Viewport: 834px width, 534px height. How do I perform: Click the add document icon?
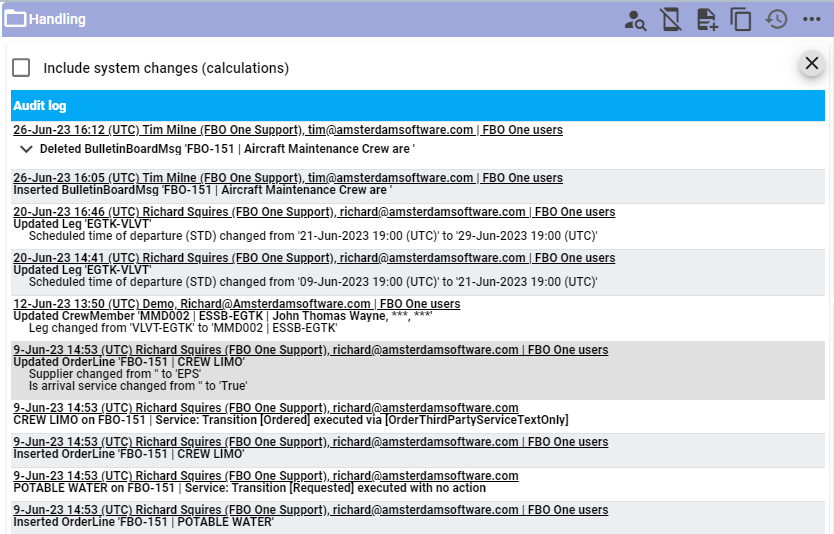tap(706, 20)
